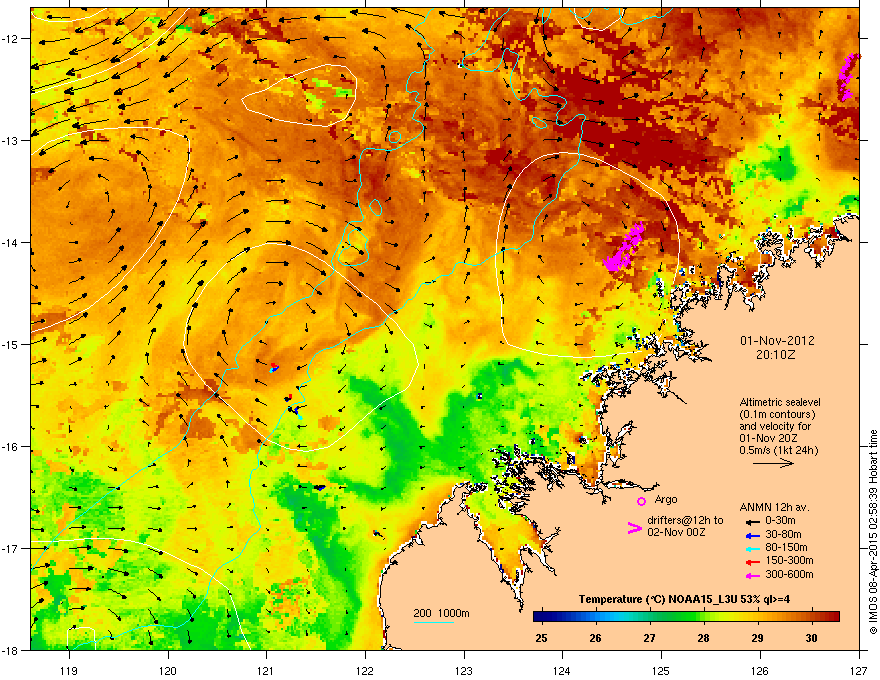Click the latitude axis label '-15'
The height and width of the screenshot is (680, 880).
pyautogui.click(x=10, y=344)
